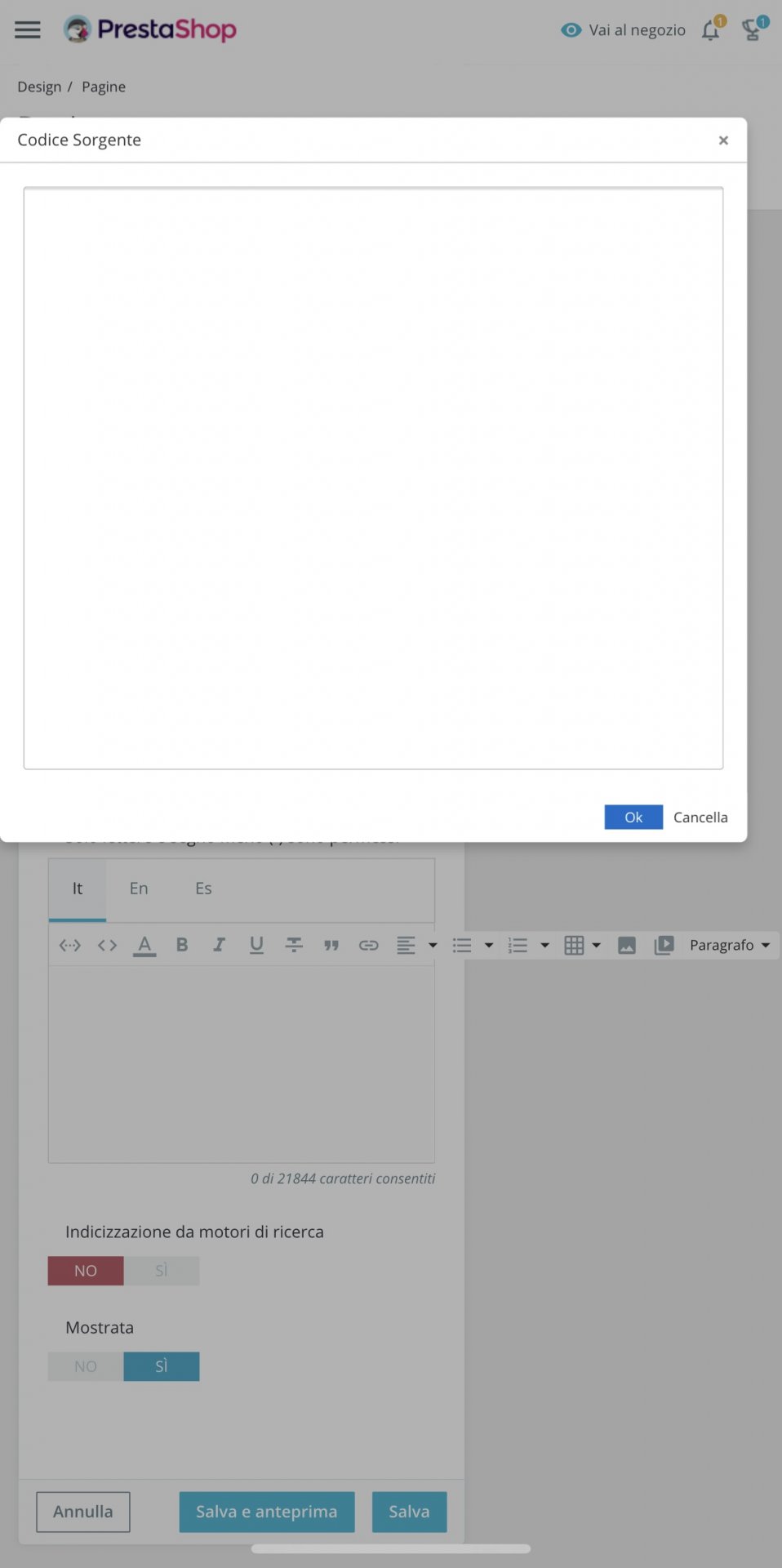Open notifications bell
The width and height of the screenshot is (782, 1568).
712,29
